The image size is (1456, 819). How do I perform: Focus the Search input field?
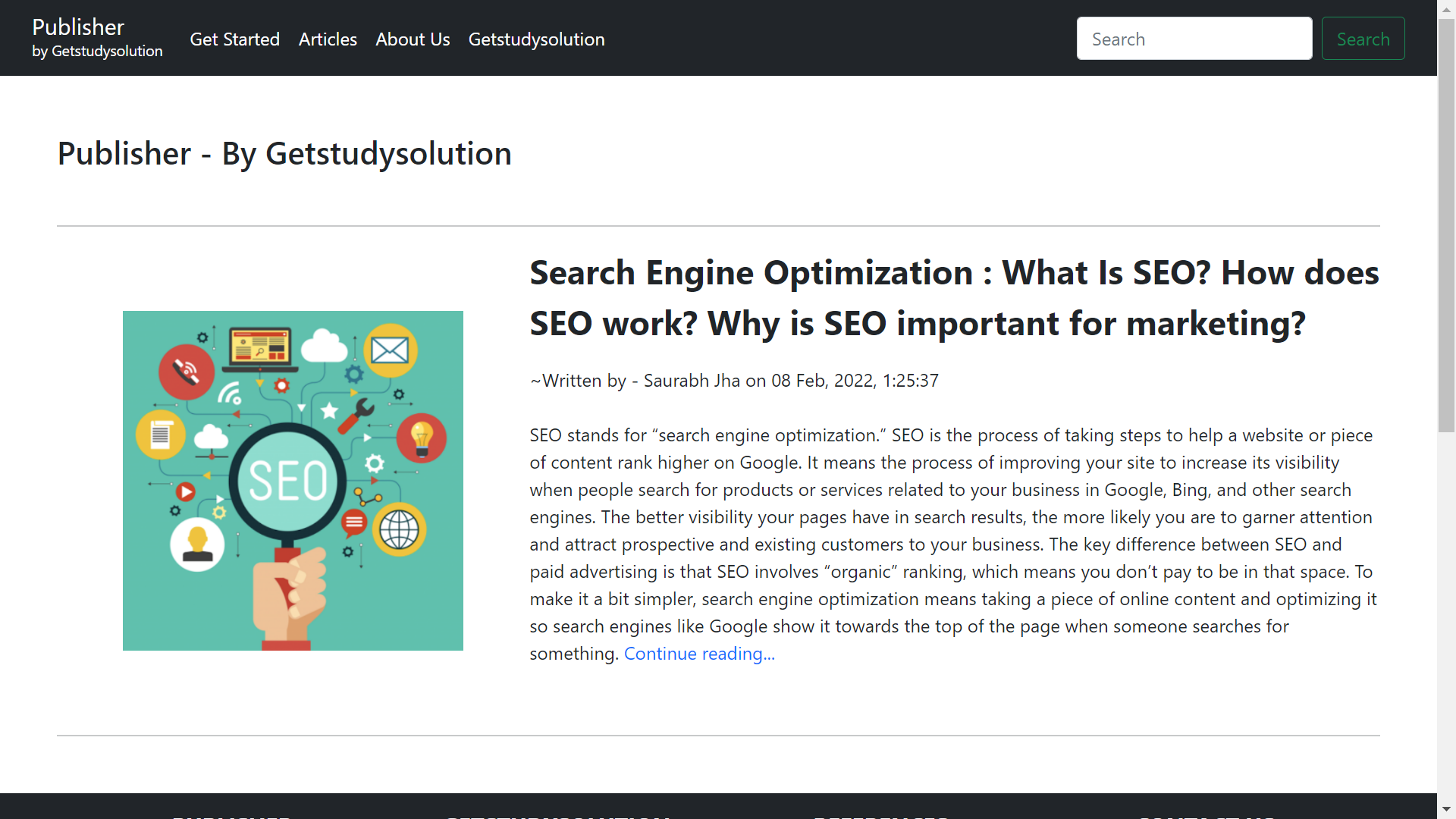point(1194,39)
